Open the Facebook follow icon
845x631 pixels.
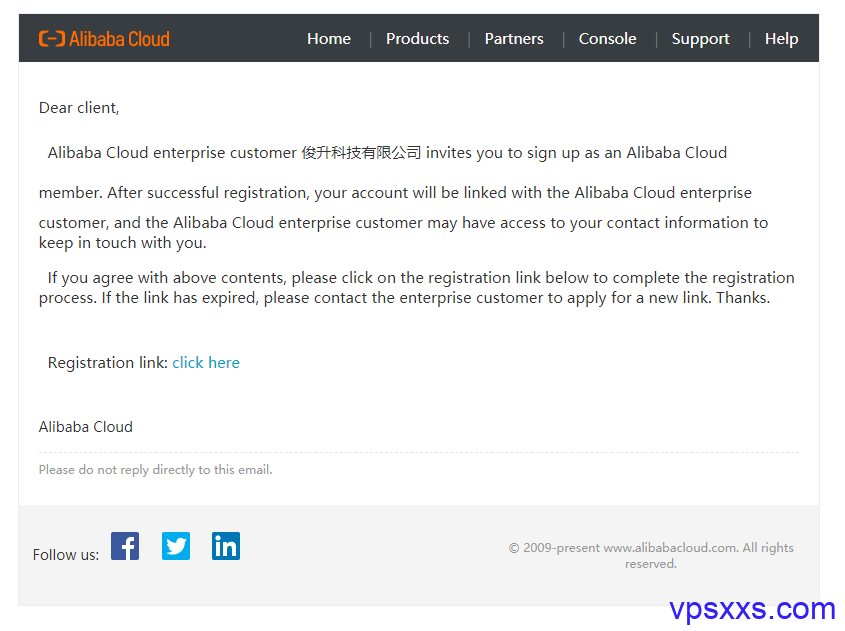click(x=125, y=546)
